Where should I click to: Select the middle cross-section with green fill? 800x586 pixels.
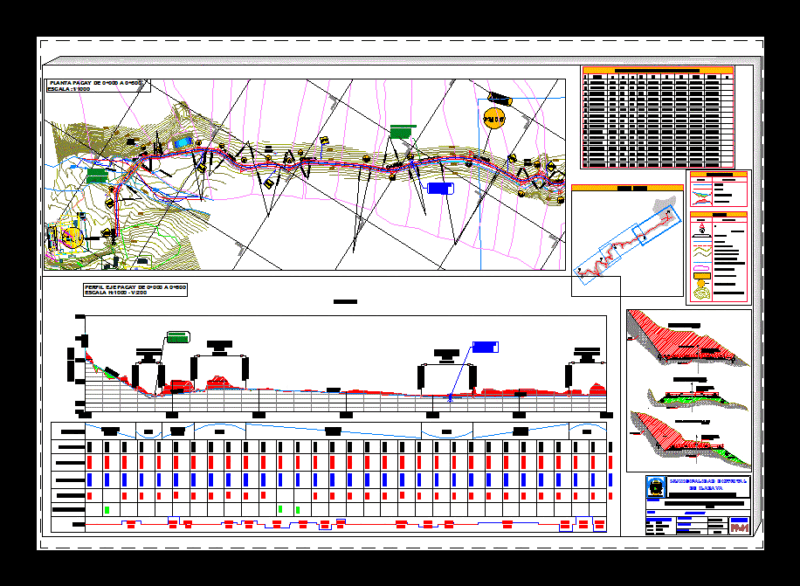[696, 395]
